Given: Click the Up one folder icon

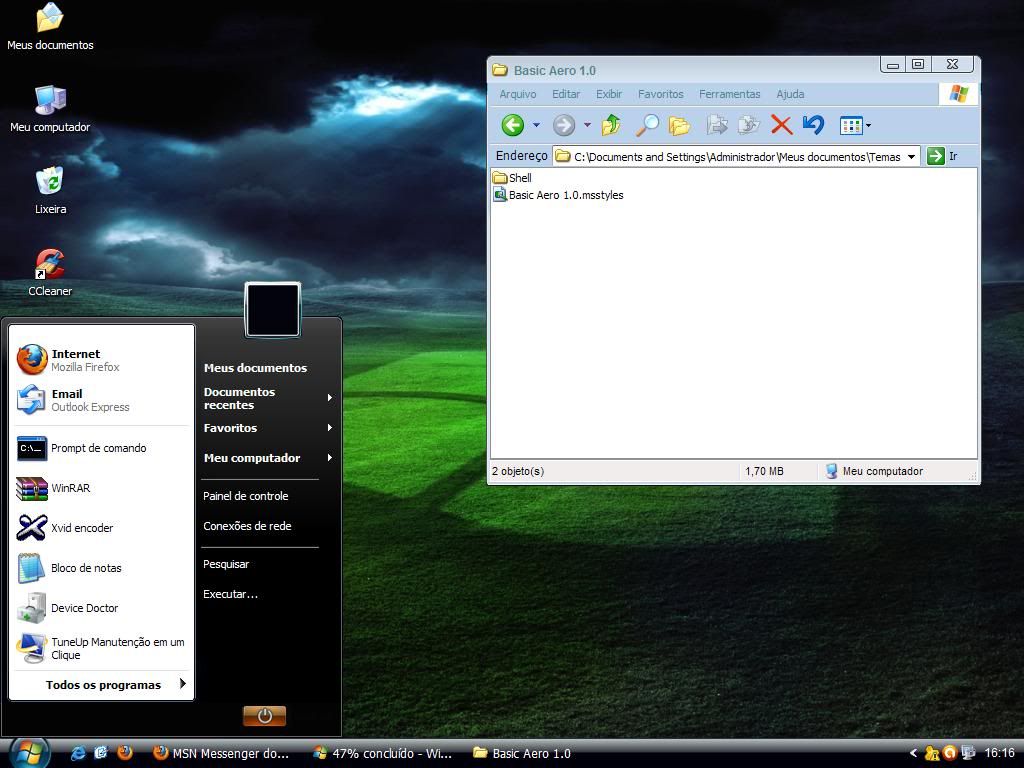Looking at the screenshot, I should [x=611, y=125].
